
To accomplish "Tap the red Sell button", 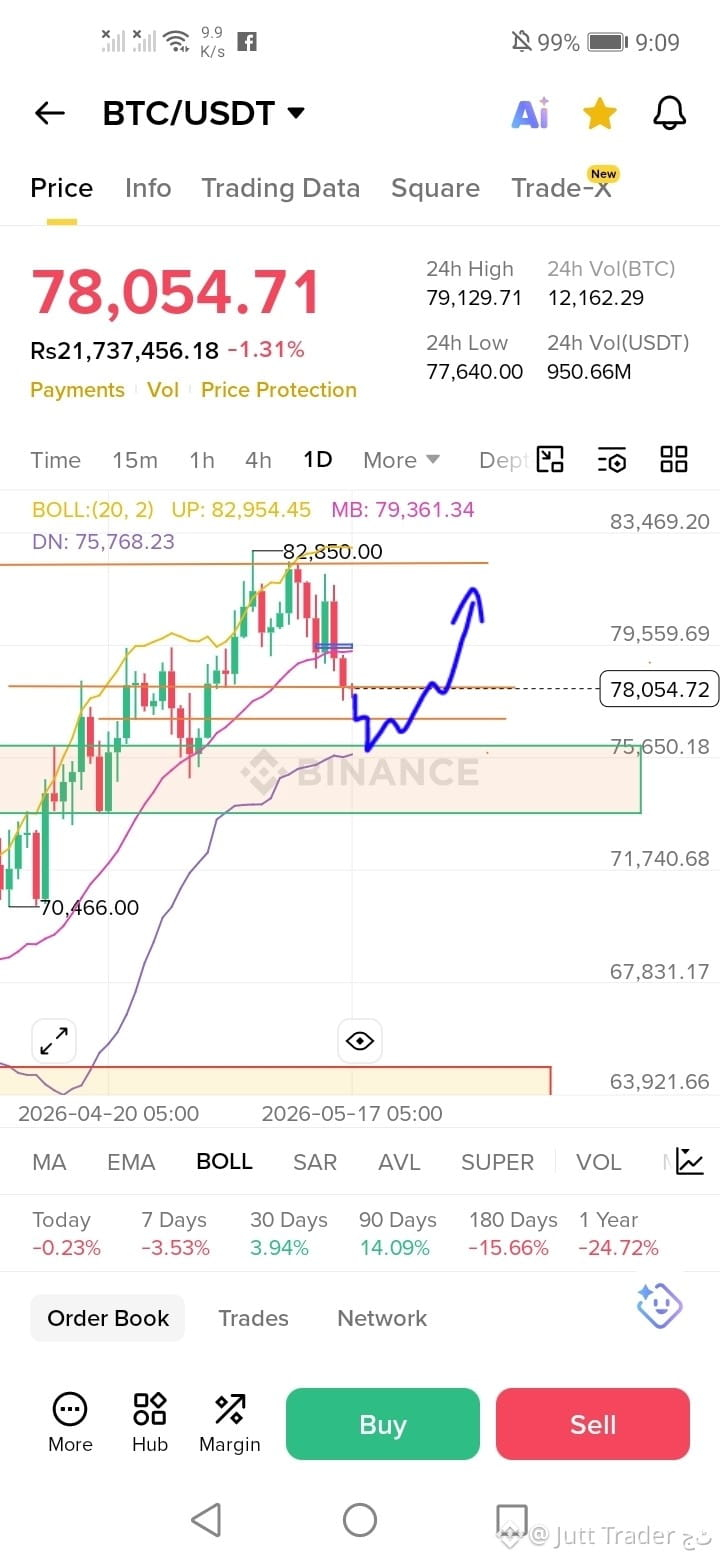I will point(593,1424).
